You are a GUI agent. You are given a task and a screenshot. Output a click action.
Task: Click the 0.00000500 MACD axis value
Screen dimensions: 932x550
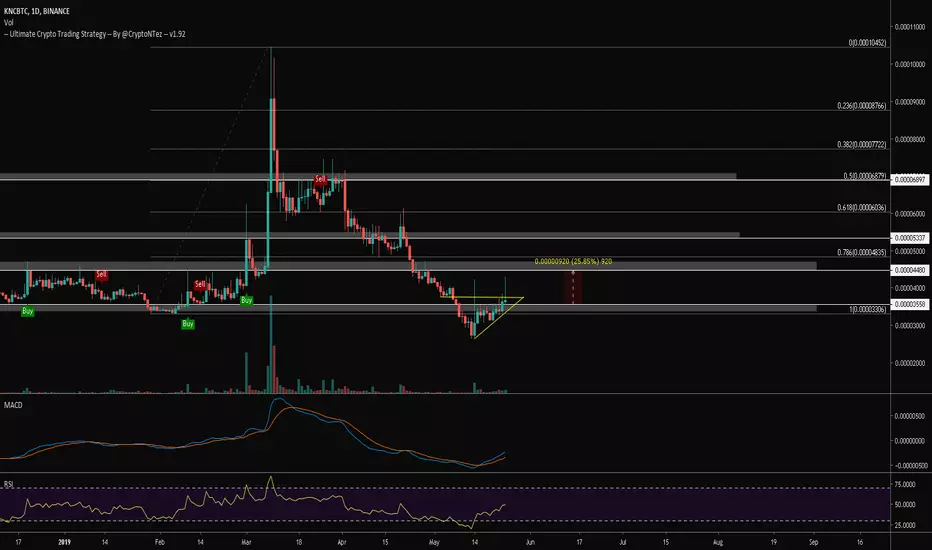(910, 416)
